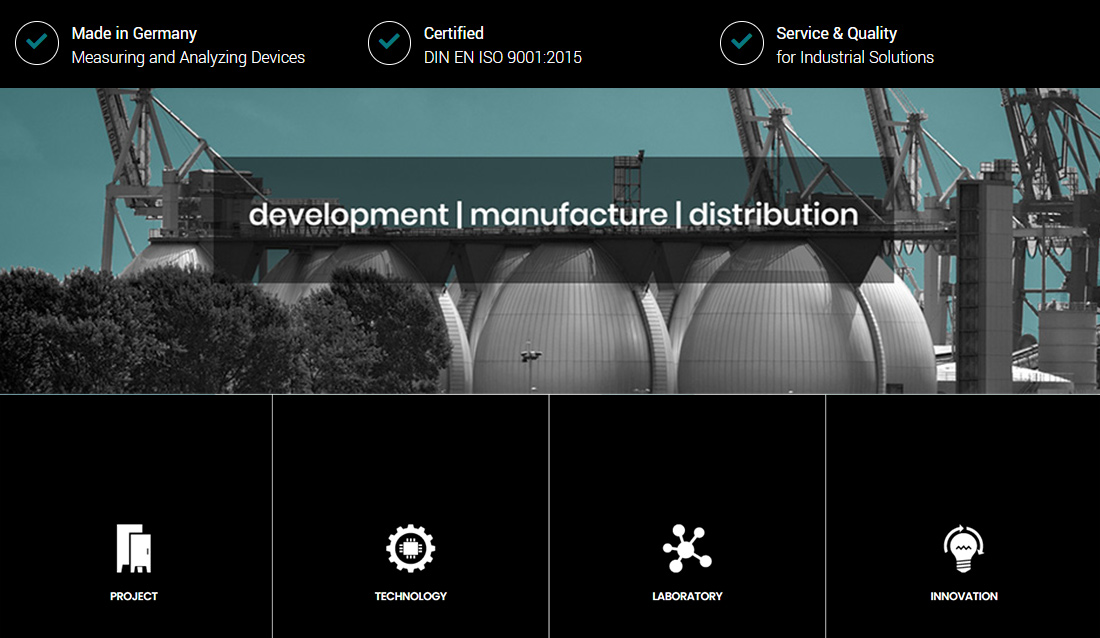This screenshot has width=1100, height=638.
Task: Click the Service & Quality heading
Action: [836, 33]
